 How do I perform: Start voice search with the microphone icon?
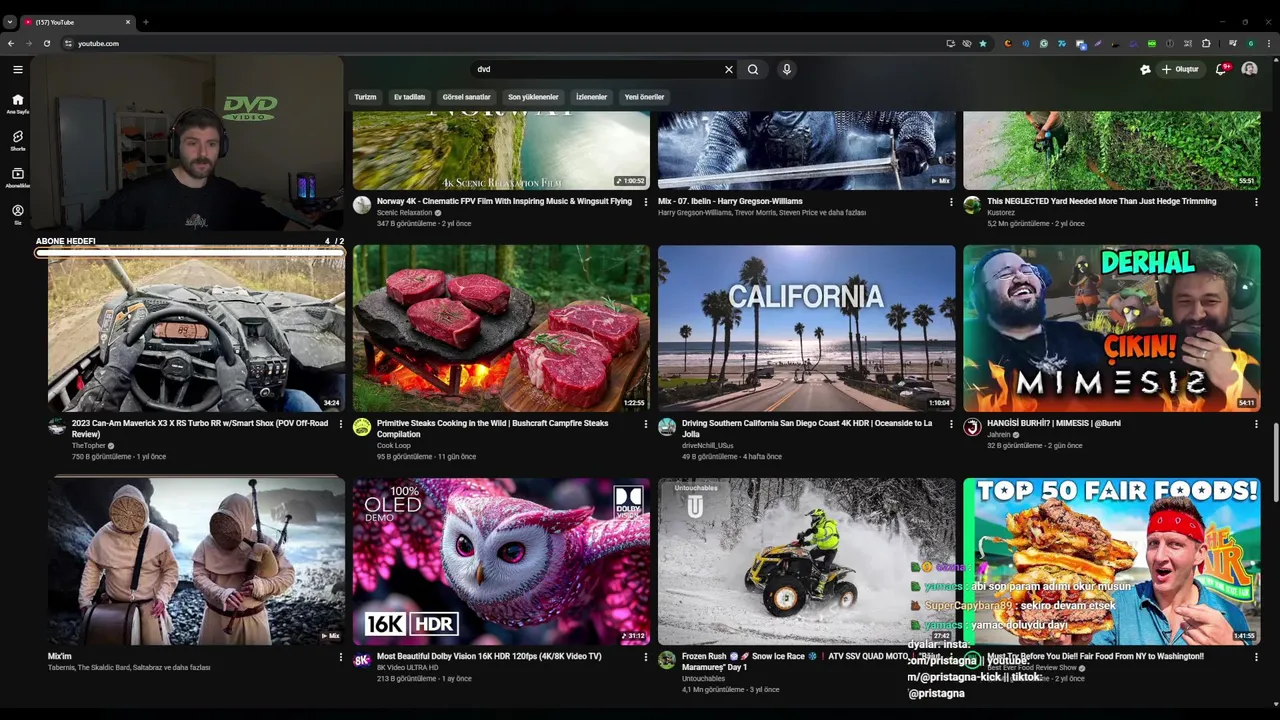click(x=787, y=69)
